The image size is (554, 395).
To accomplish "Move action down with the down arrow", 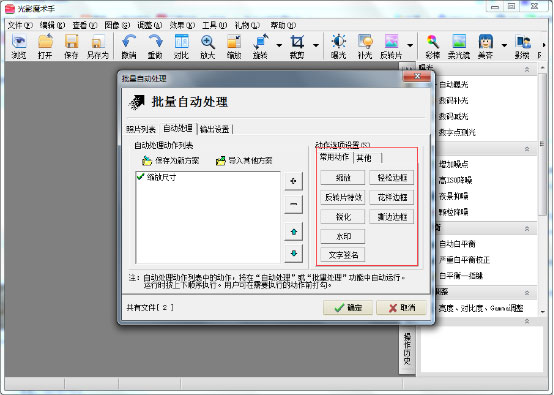I will coord(293,253).
